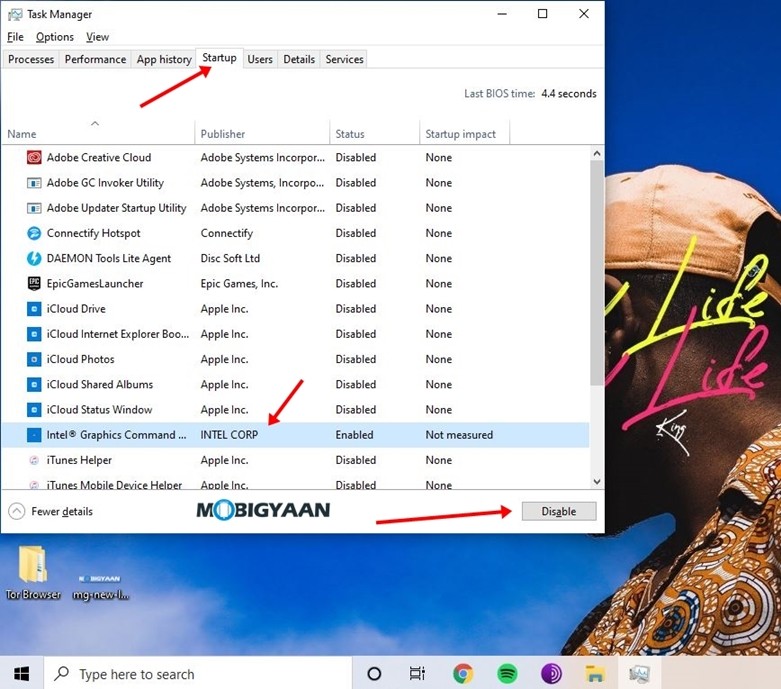The width and height of the screenshot is (781, 689).
Task: Select the "iCloud Drive" row name
Action: (76, 309)
